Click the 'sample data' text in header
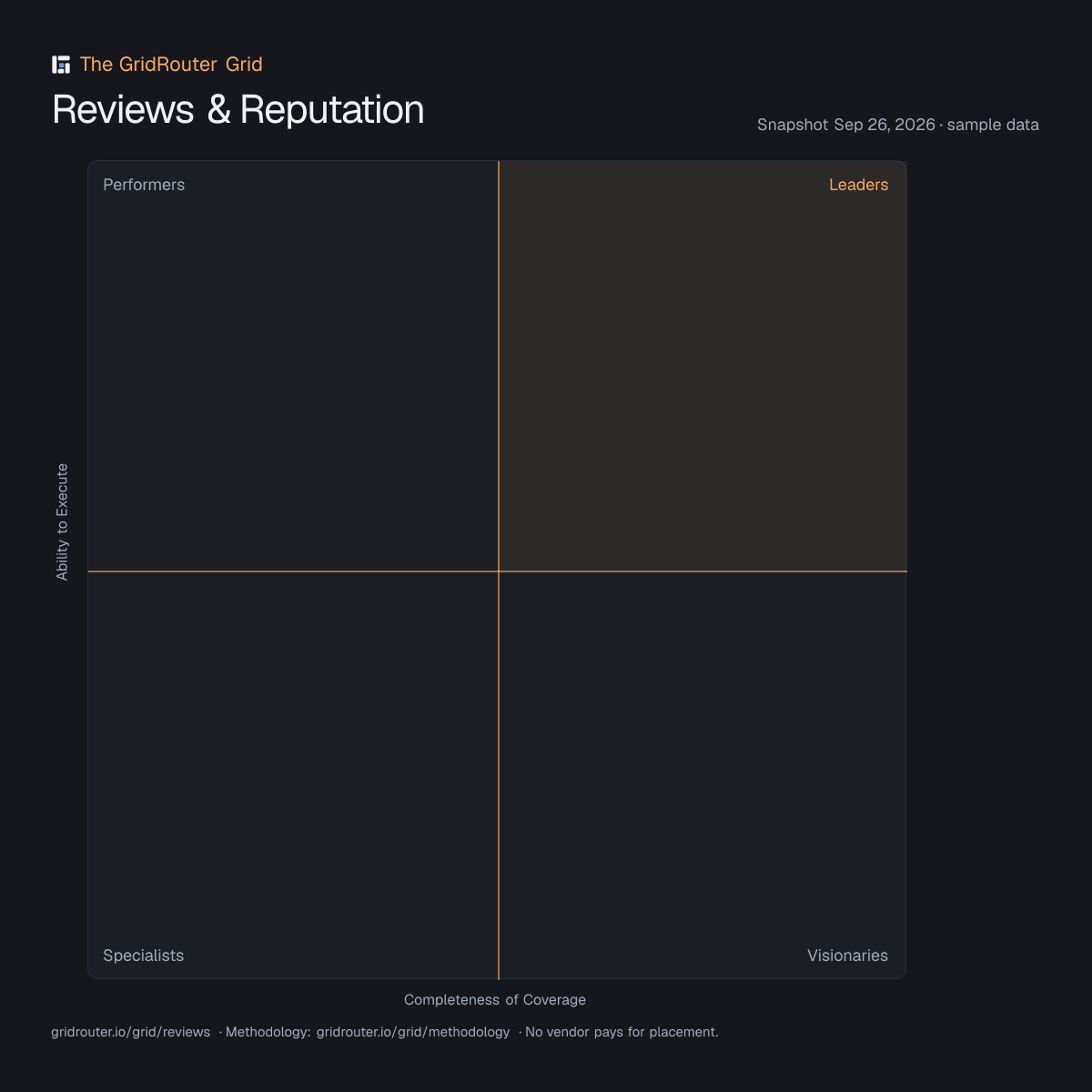This screenshot has height=1092, width=1092. click(993, 125)
